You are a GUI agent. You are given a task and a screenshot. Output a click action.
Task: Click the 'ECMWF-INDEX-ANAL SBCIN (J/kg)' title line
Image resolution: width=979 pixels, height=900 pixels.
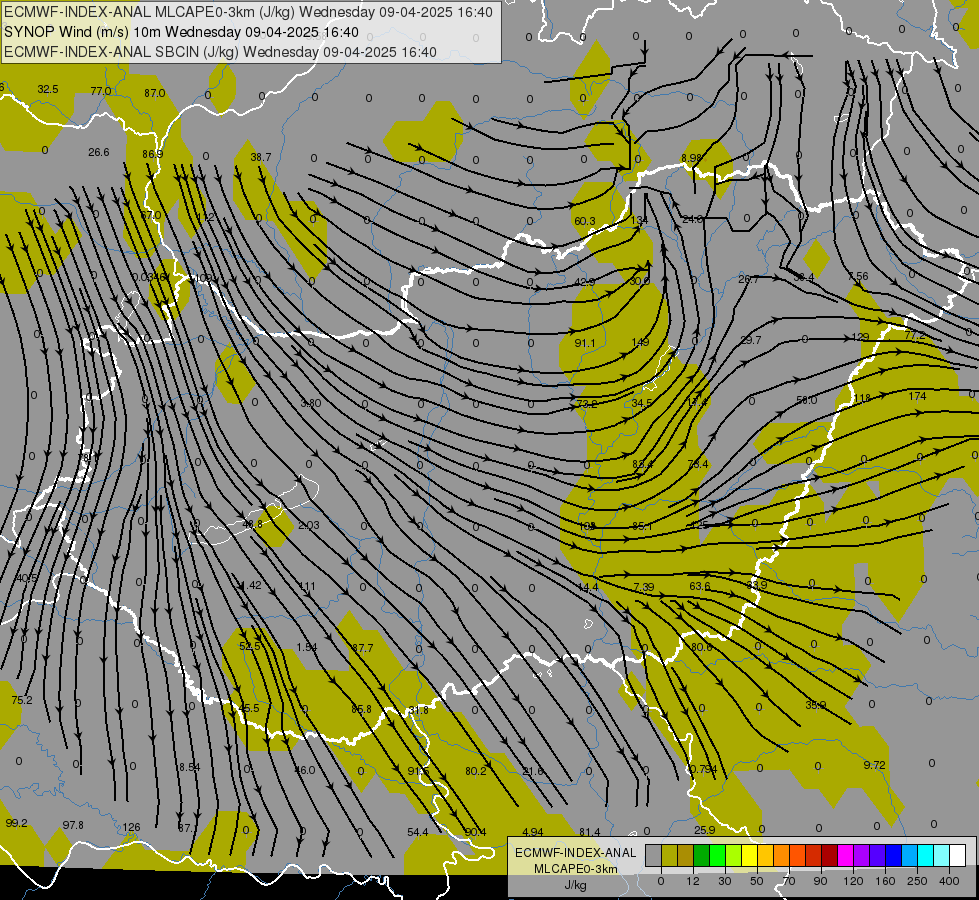point(121,52)
